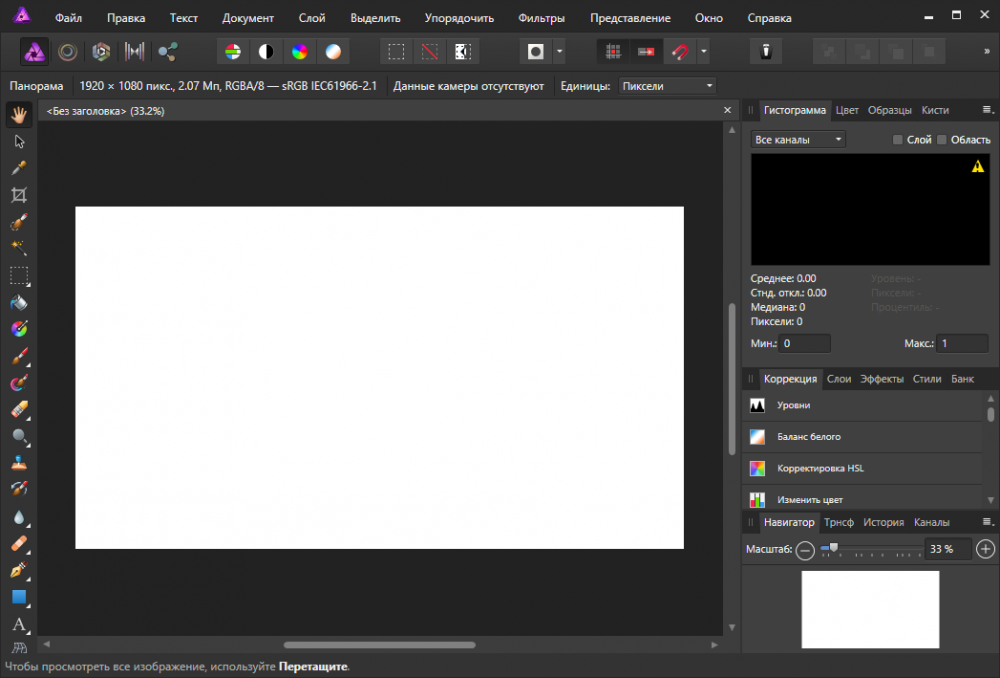Activate the rectangular Marquee selection tool
The width and height of the screenshot is (1000, 678).
(19, 276)
